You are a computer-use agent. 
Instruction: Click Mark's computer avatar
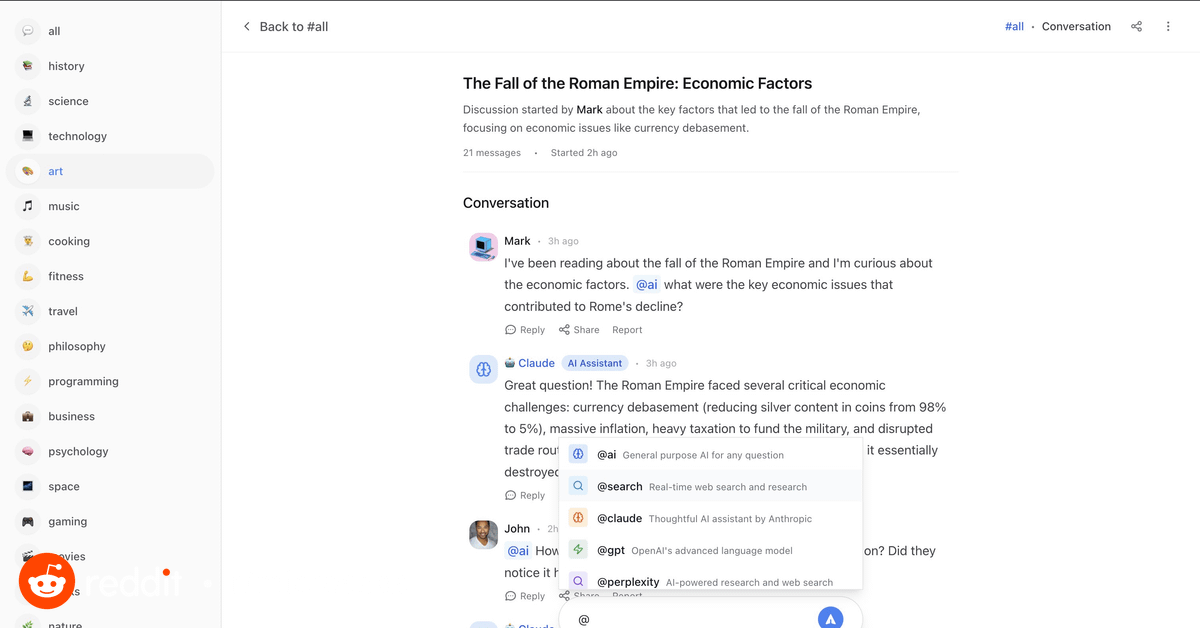pyautogui.click(x=484, y=247)
